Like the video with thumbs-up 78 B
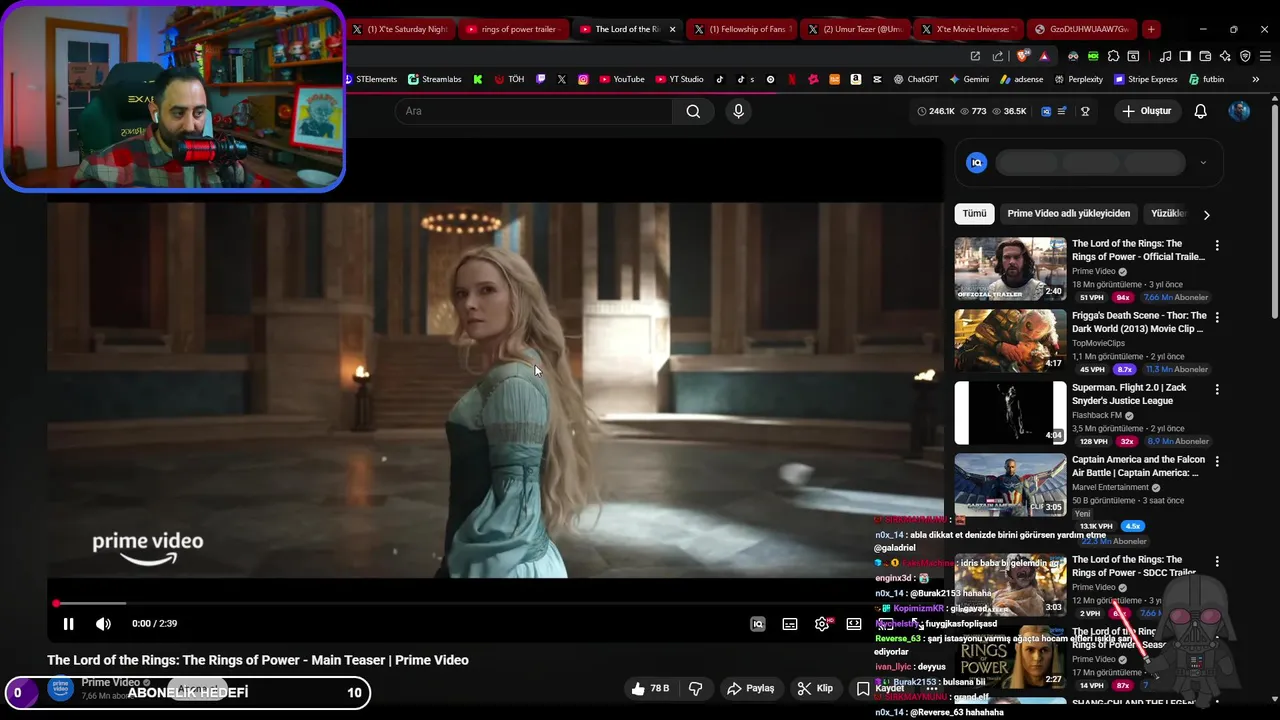The height and width of the screenshot is (720, 1280). coord(650,688)
